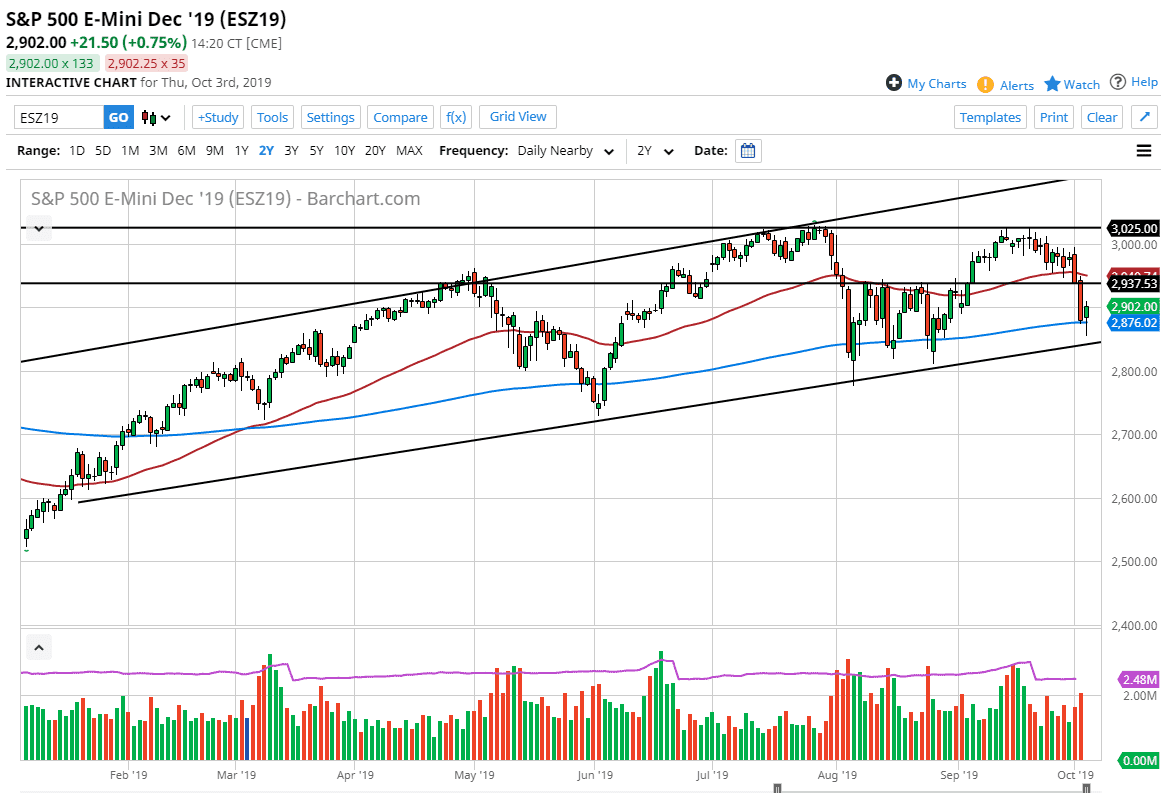Image resolution: width=1173 pixels, height=793 pixels.
Task: Select the candlestick chart style icon
Action: [x=147, y=117]
